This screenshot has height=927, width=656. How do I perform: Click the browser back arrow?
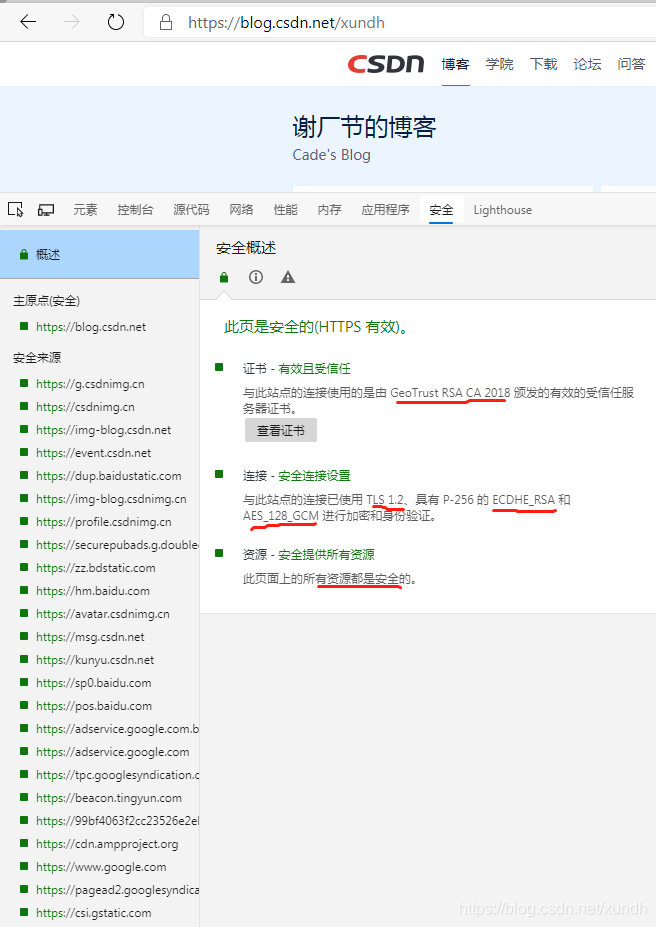click(28, 22)
